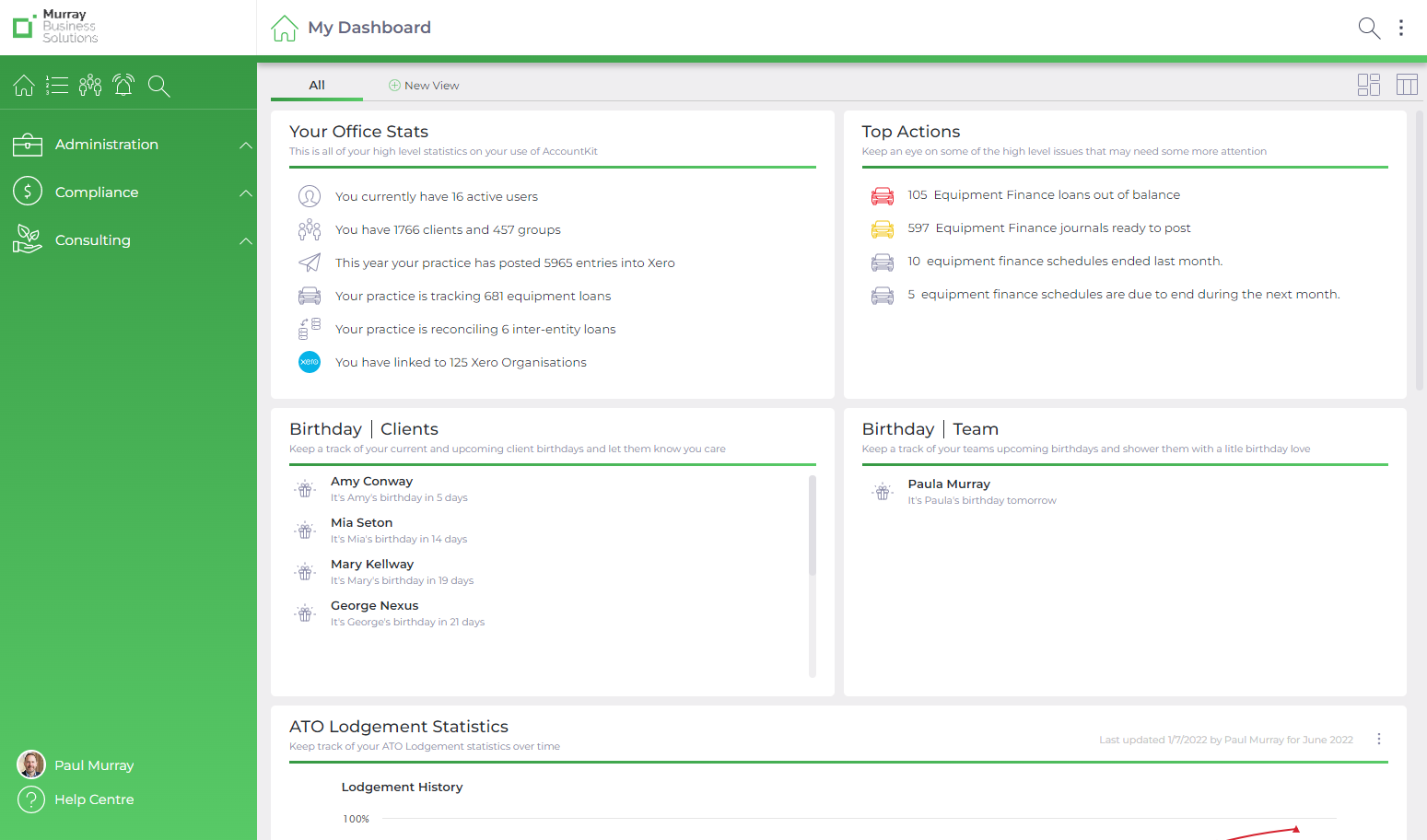
Task: Click the yellow car journals ready icon
Action: click(x=883, y=228)
